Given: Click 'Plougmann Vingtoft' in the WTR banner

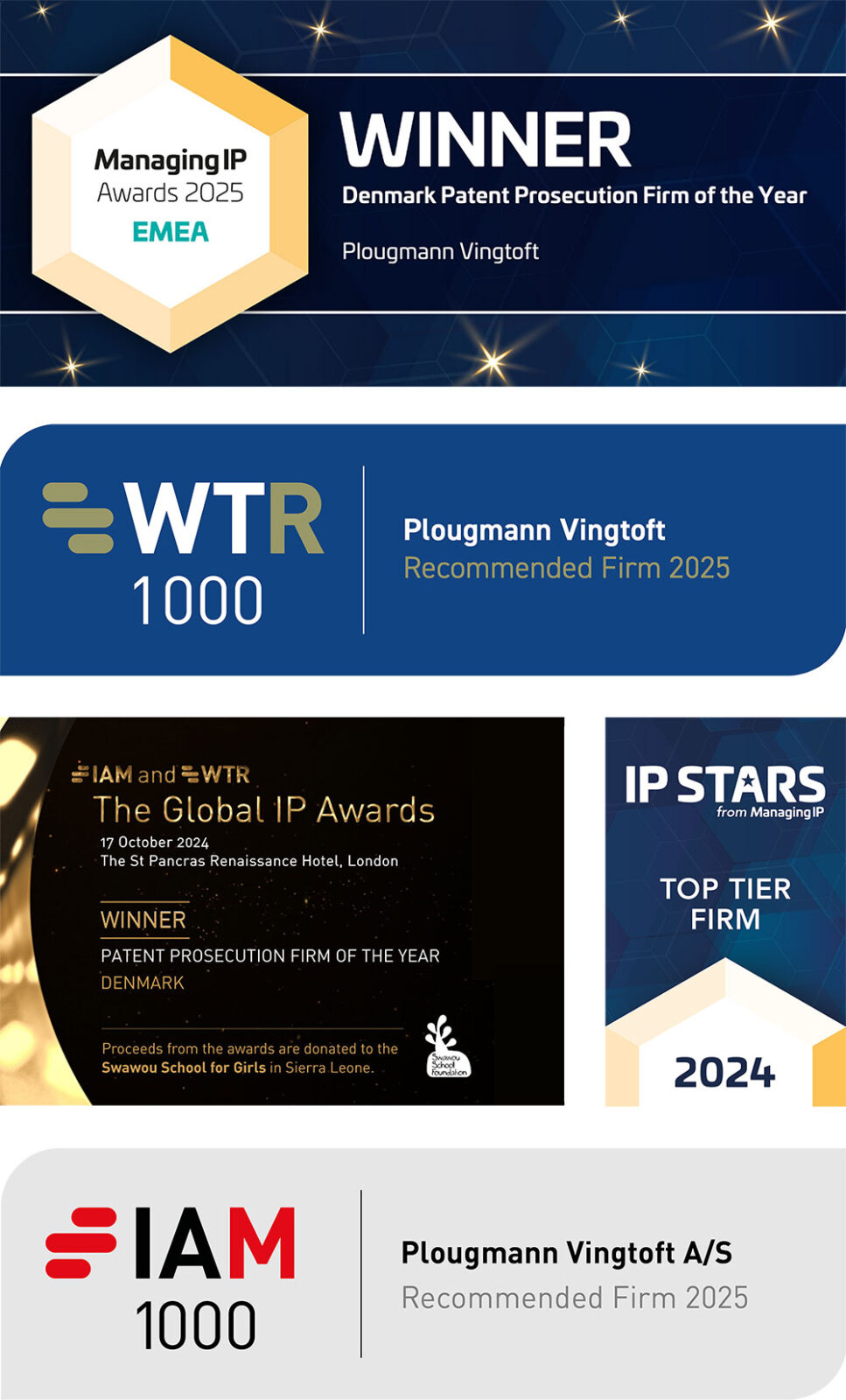Looking at the screenshot, I should coord(534,530).
